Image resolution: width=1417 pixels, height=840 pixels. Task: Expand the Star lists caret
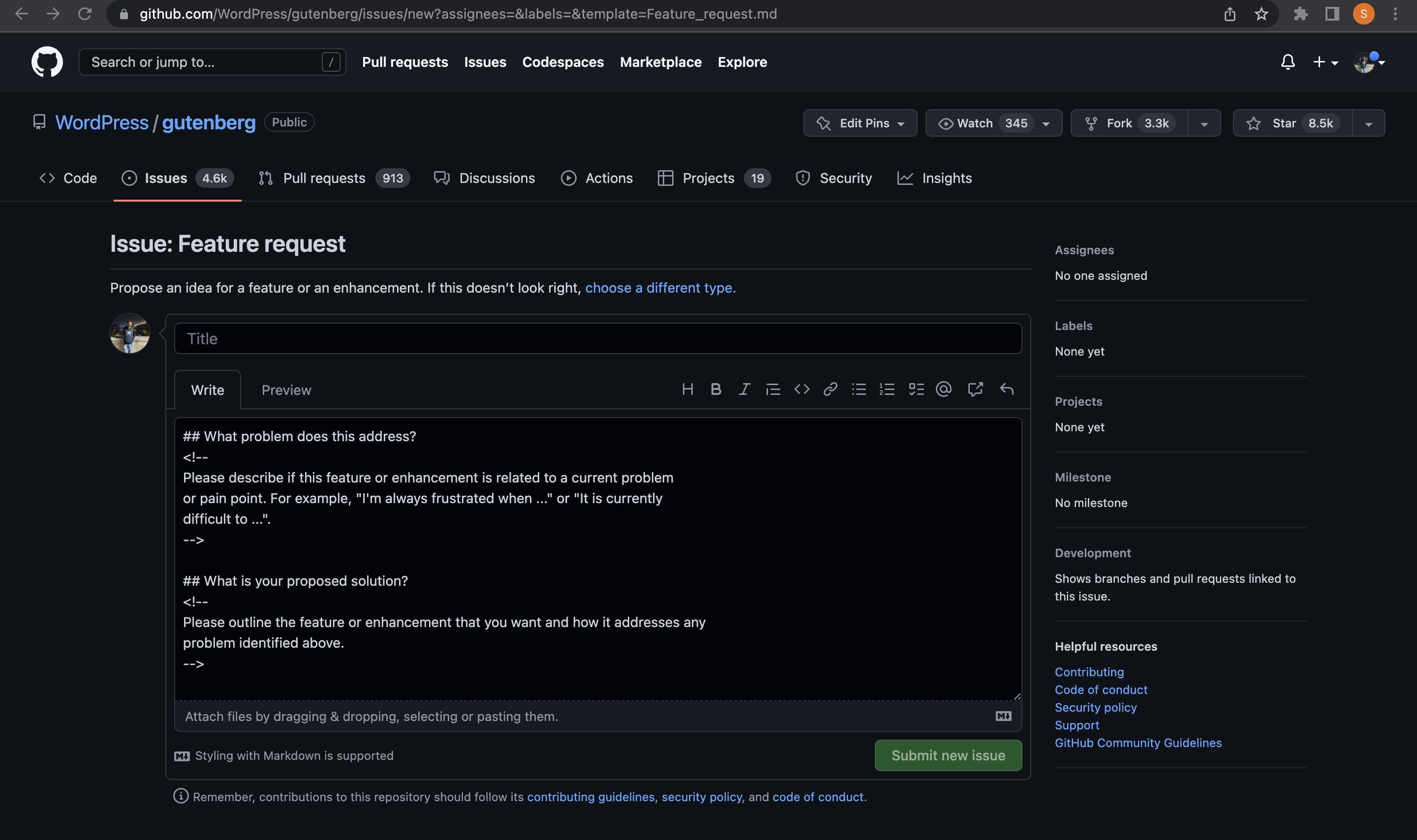1368,123
